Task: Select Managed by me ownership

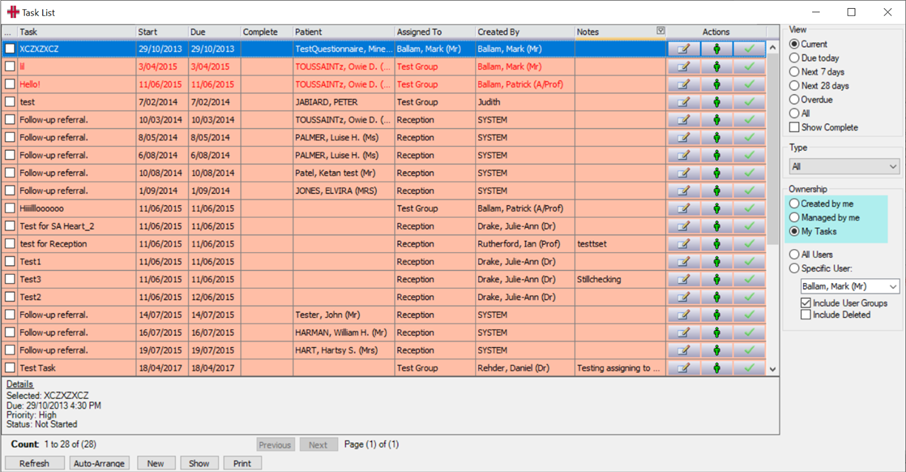Action: (x=794, y=217)
